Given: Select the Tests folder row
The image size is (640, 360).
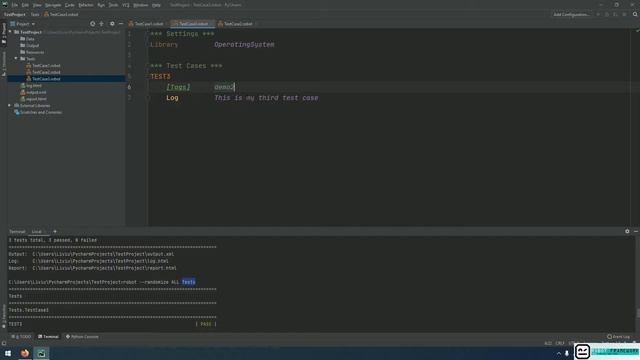Looking at the screenshot, I should (x=67, y=59).
